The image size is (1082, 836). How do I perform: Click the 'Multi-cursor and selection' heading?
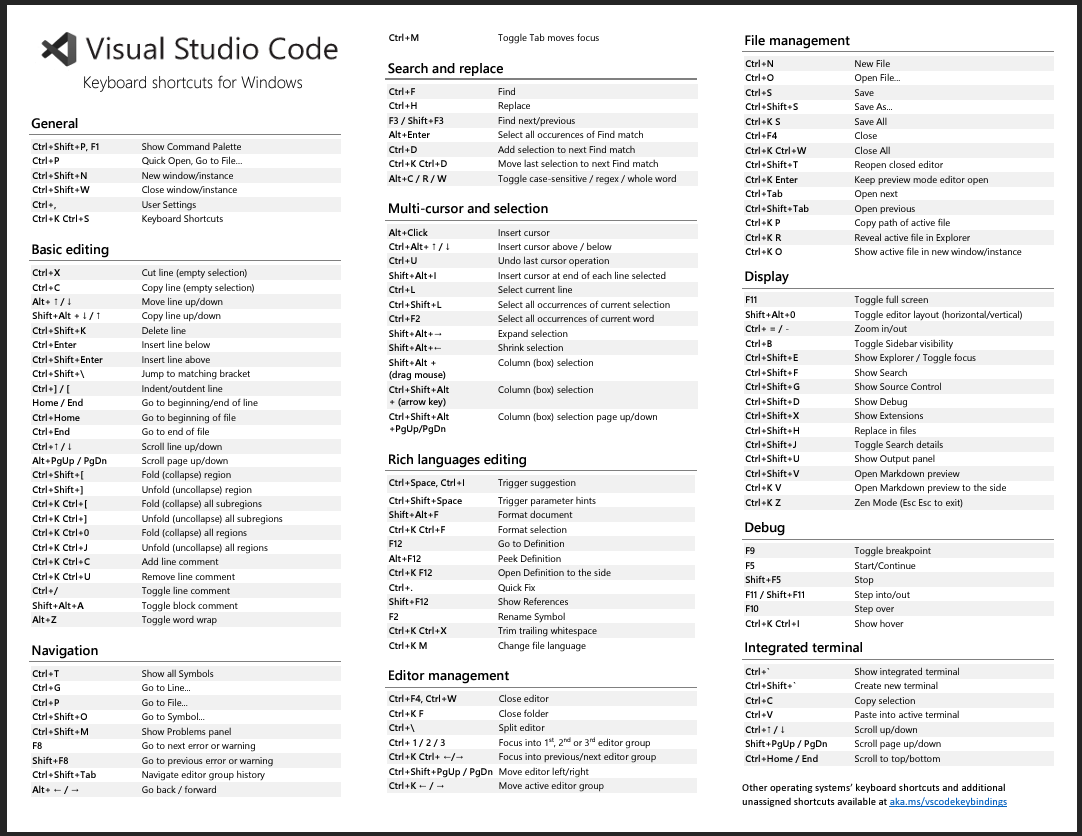coord(468,209)
